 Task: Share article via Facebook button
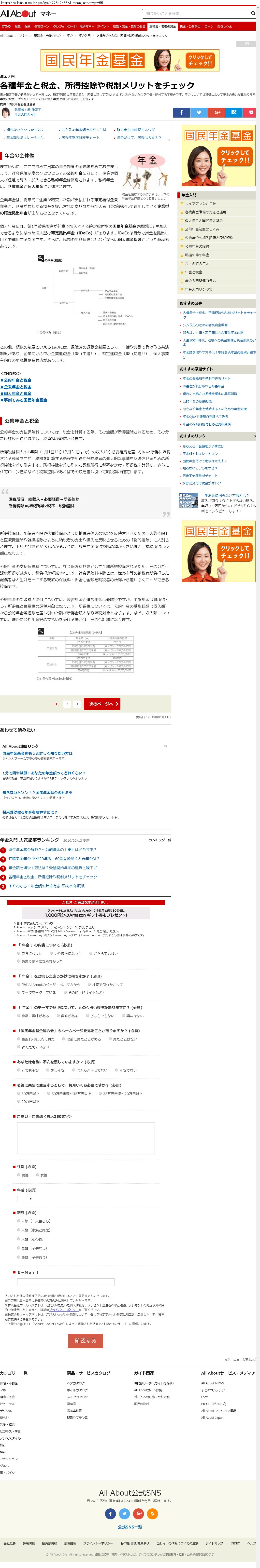click(181, 113)
